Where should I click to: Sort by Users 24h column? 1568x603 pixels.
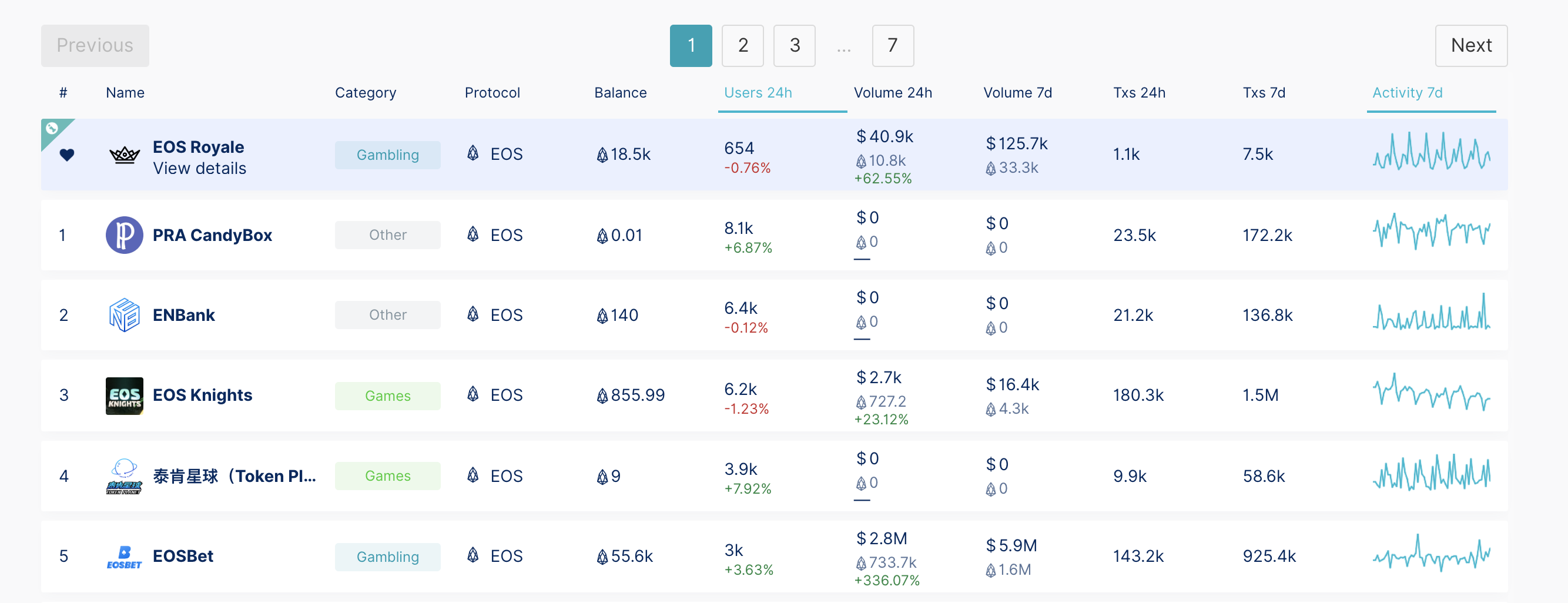pos(758,92)
